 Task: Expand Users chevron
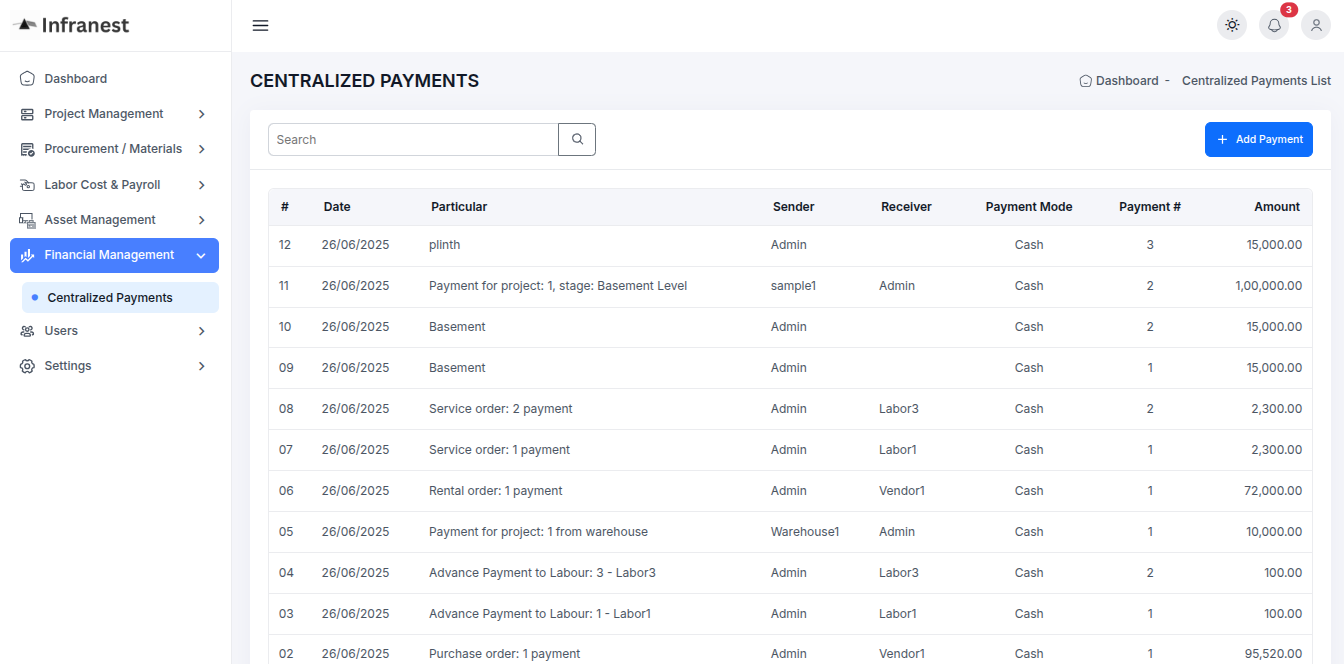tap(201, 331)
